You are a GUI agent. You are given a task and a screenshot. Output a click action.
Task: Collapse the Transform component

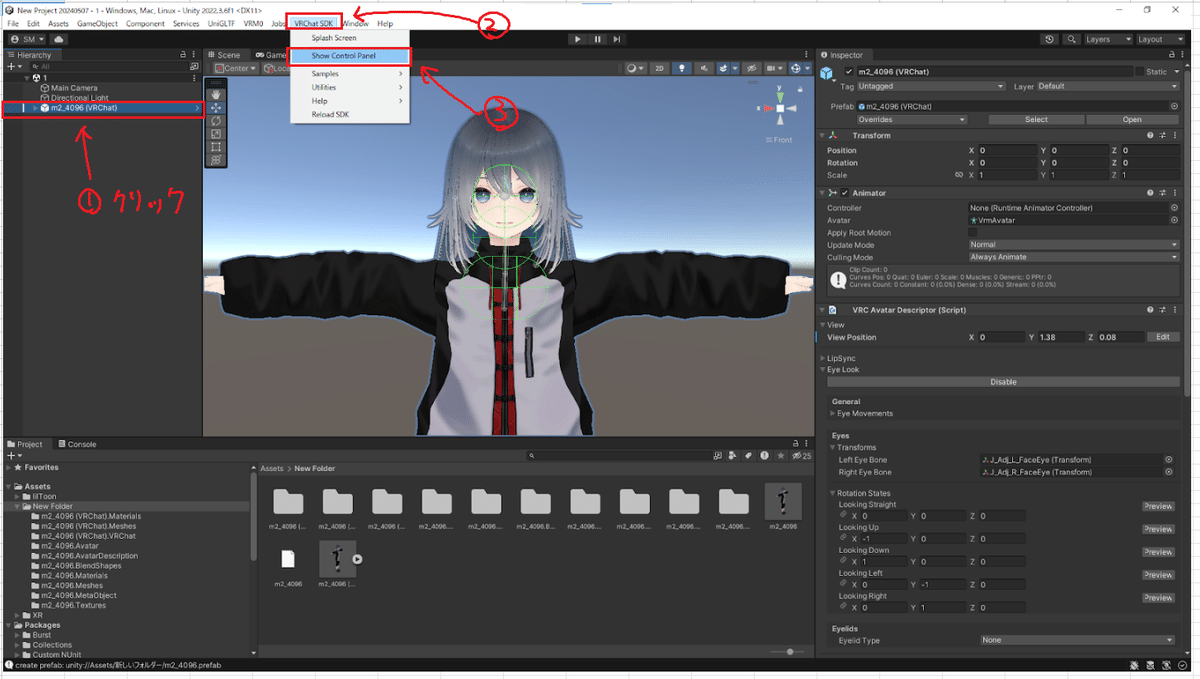click(x=824, y=135)
